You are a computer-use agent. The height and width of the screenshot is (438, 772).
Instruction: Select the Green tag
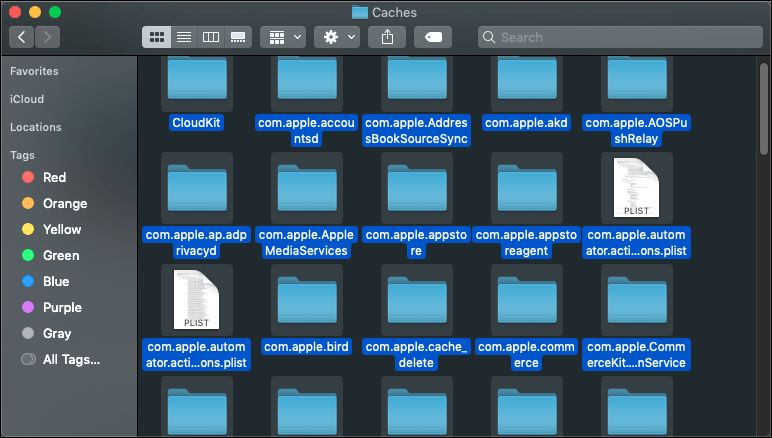(51, 255)
